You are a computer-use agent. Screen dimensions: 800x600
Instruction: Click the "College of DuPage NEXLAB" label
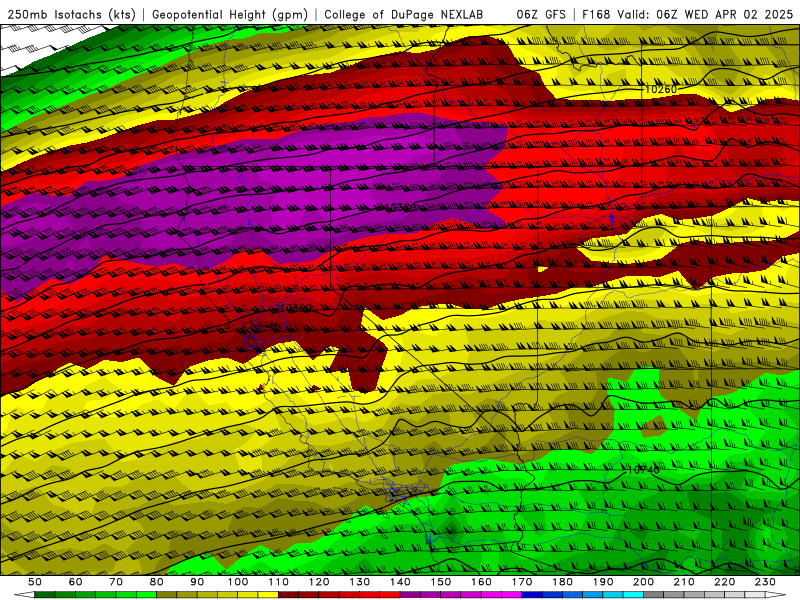(403, 14)
